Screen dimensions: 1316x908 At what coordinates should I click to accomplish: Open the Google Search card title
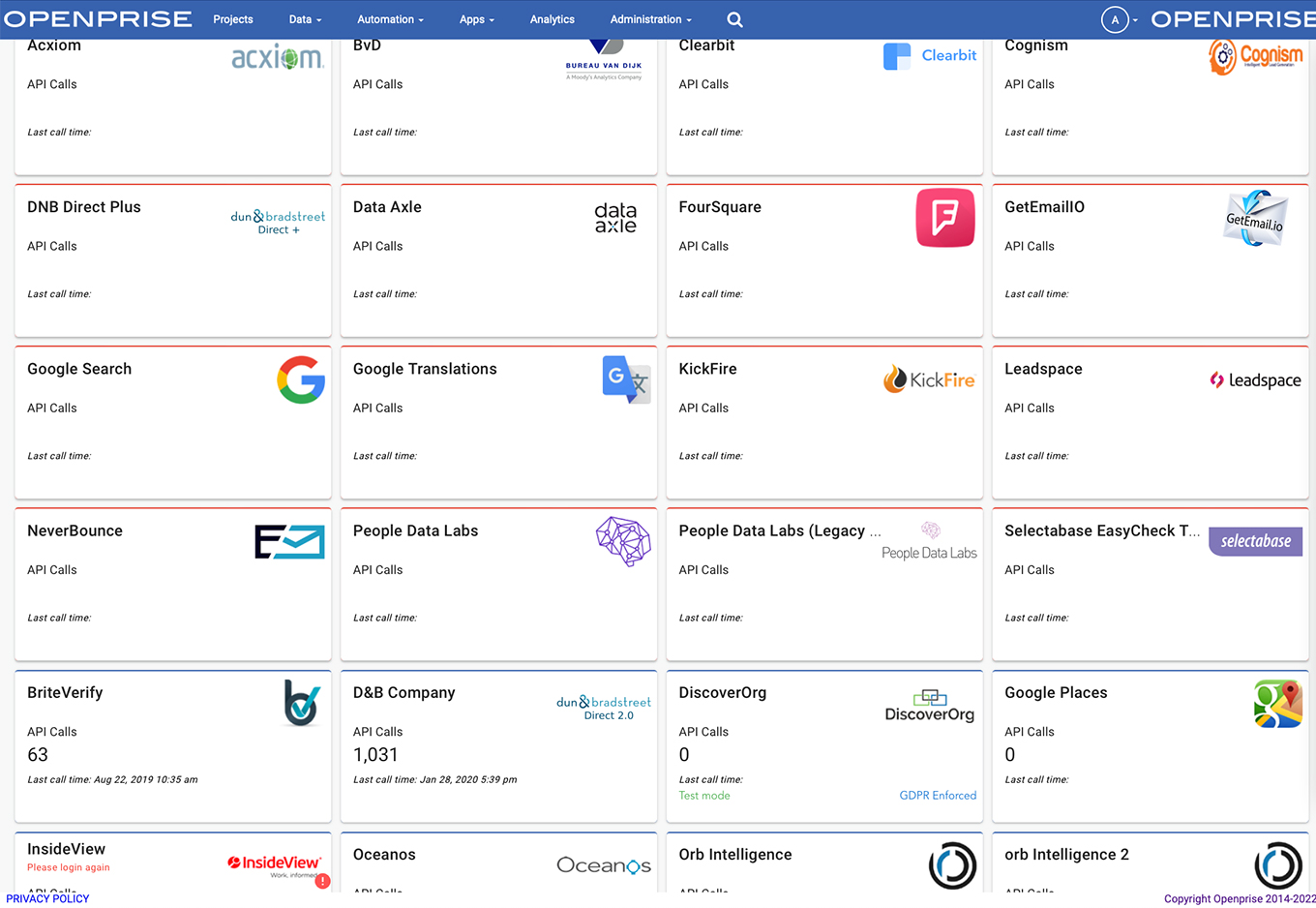[79, 369]
